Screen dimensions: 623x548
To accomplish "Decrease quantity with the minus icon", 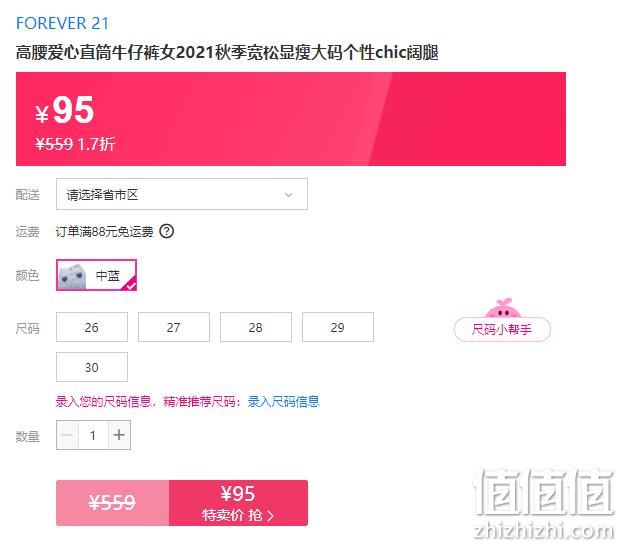I will (68, 435).
